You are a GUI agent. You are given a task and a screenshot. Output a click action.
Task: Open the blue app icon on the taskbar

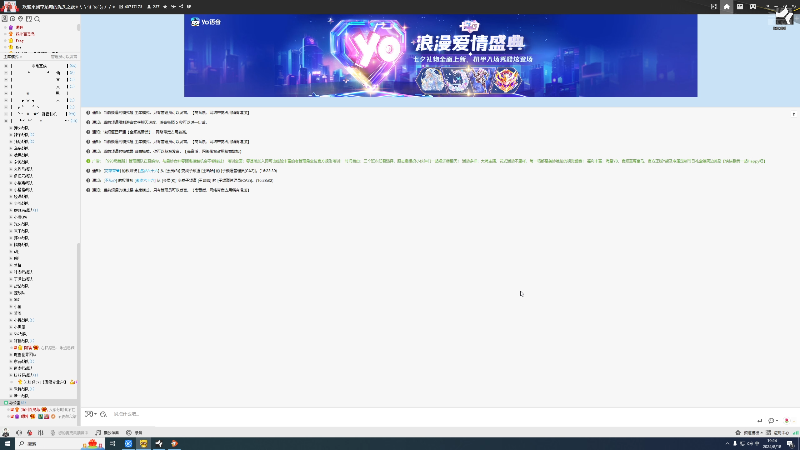pyautogui.click(x=128, y=444)
